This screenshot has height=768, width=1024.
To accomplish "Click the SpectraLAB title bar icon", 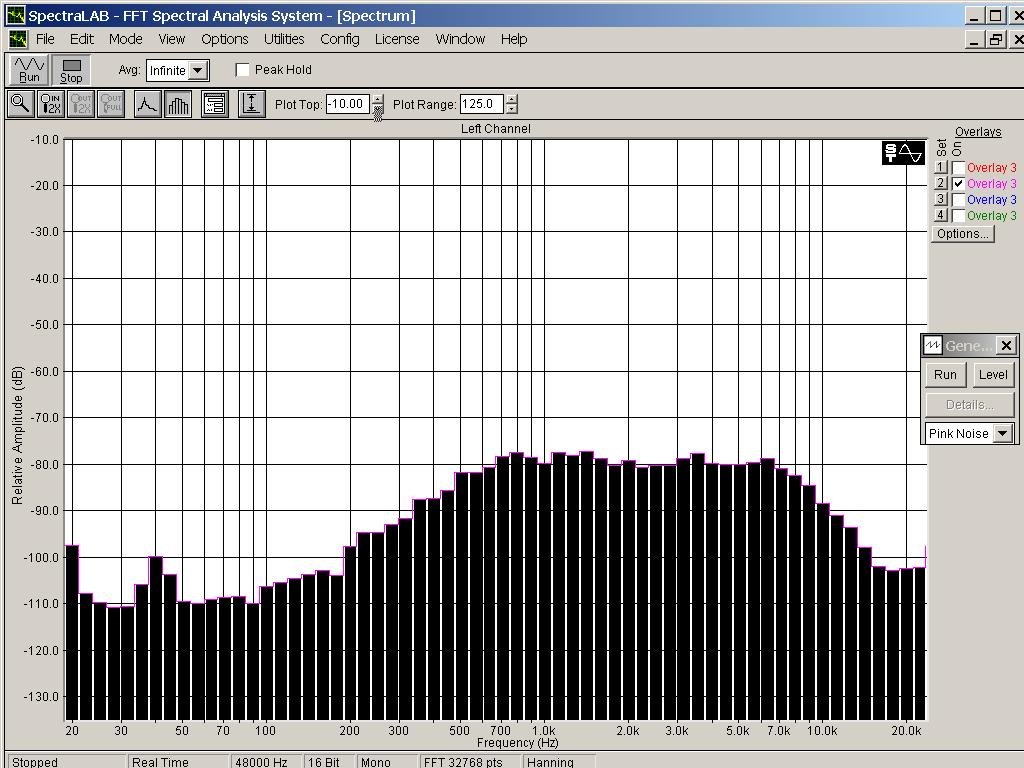I will 15,16.
